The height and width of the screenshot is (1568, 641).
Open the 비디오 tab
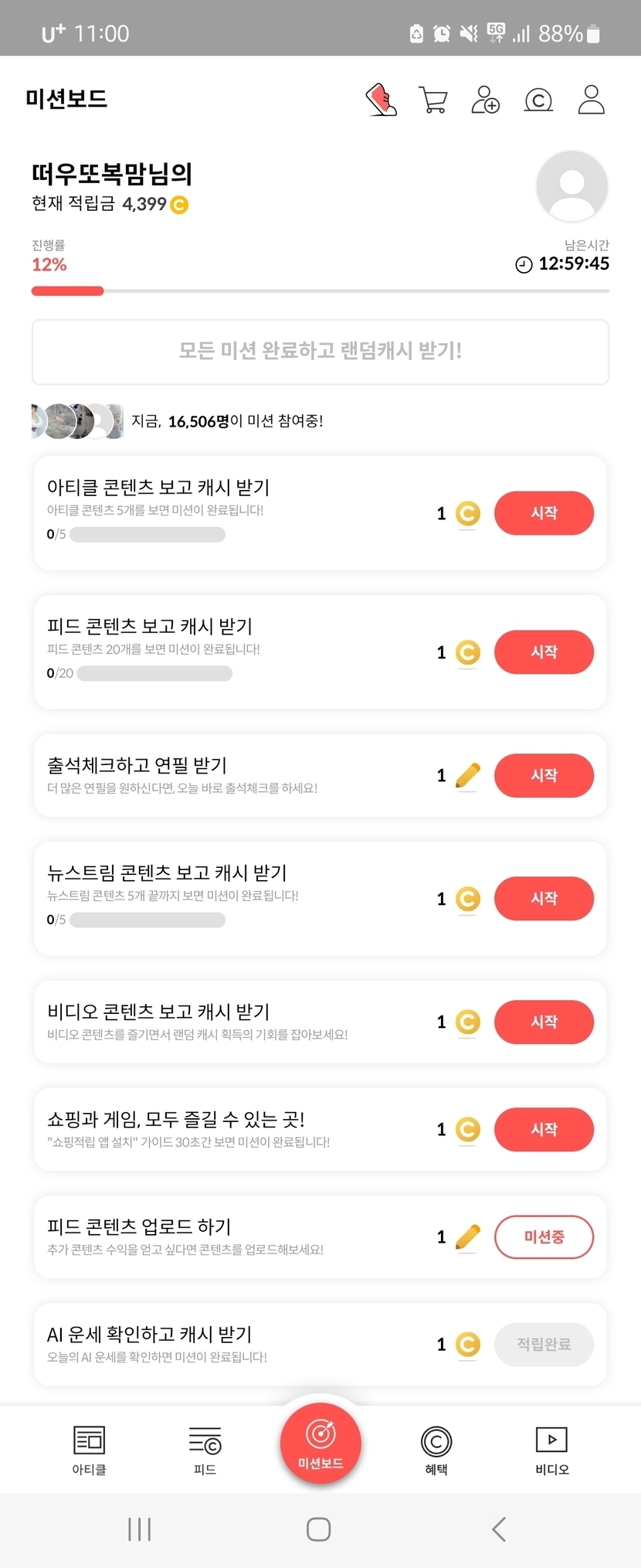click(551, 1450)
